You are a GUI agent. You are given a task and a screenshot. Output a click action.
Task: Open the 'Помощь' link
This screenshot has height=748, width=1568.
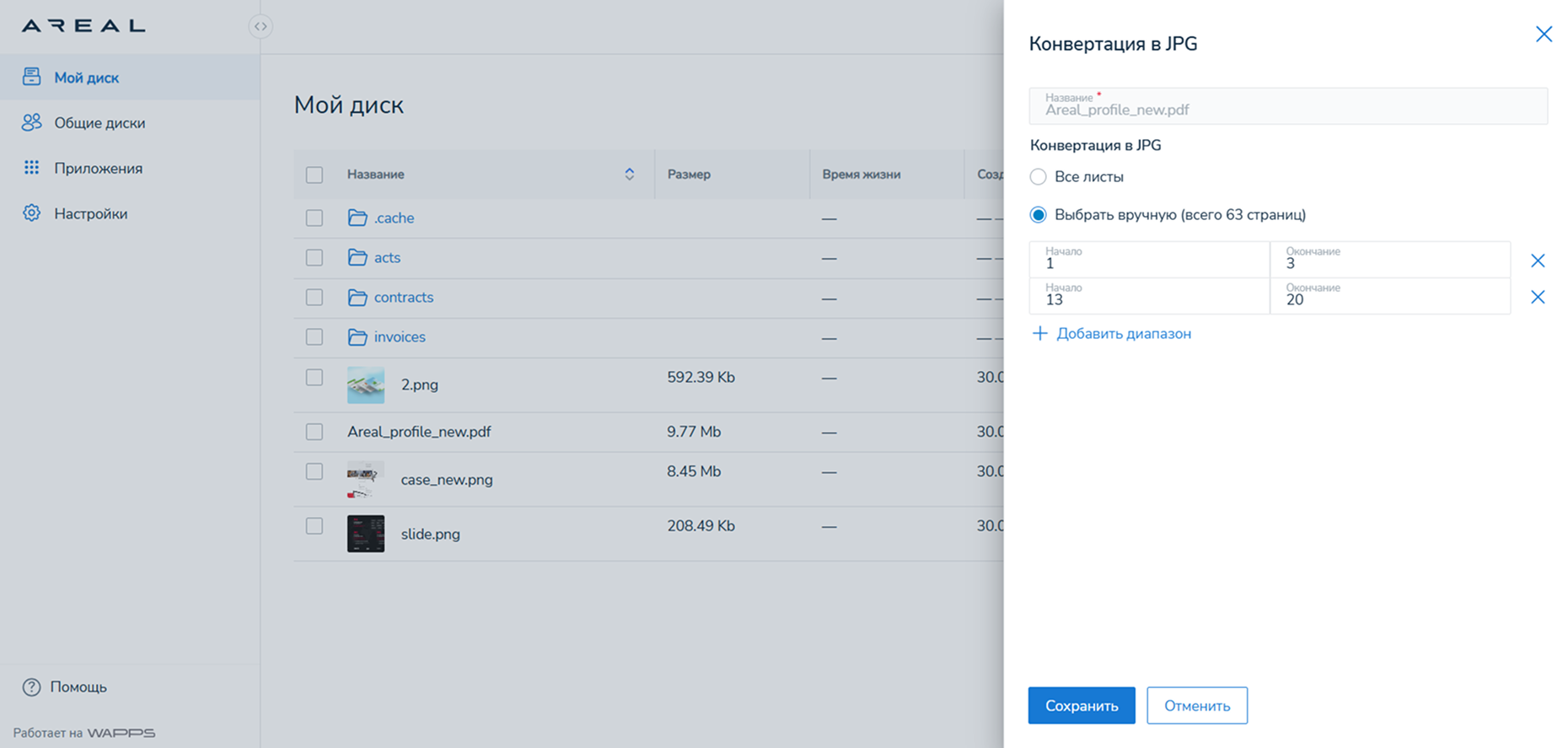(x=78, y=687)
